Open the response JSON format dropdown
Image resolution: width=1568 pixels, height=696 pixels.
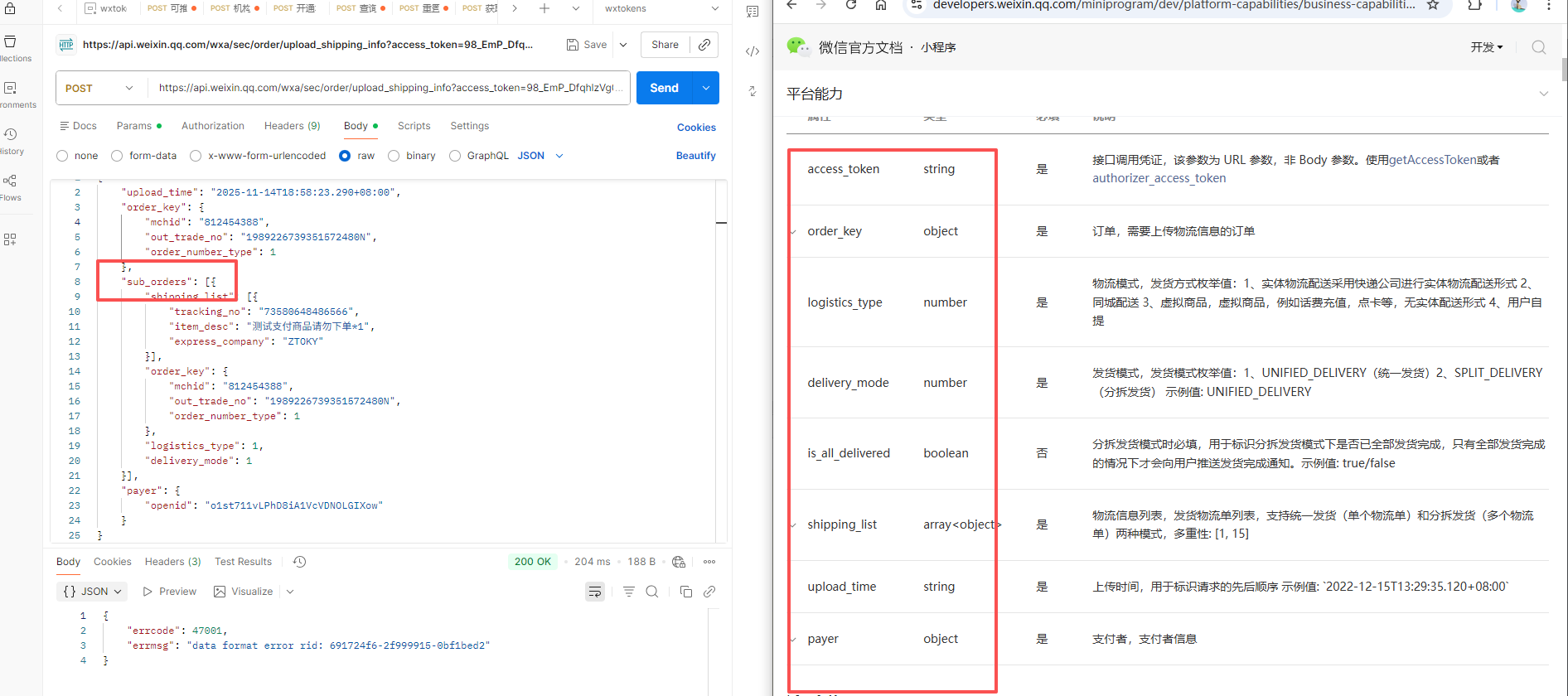pyautogui.click(x=93, y=592)
